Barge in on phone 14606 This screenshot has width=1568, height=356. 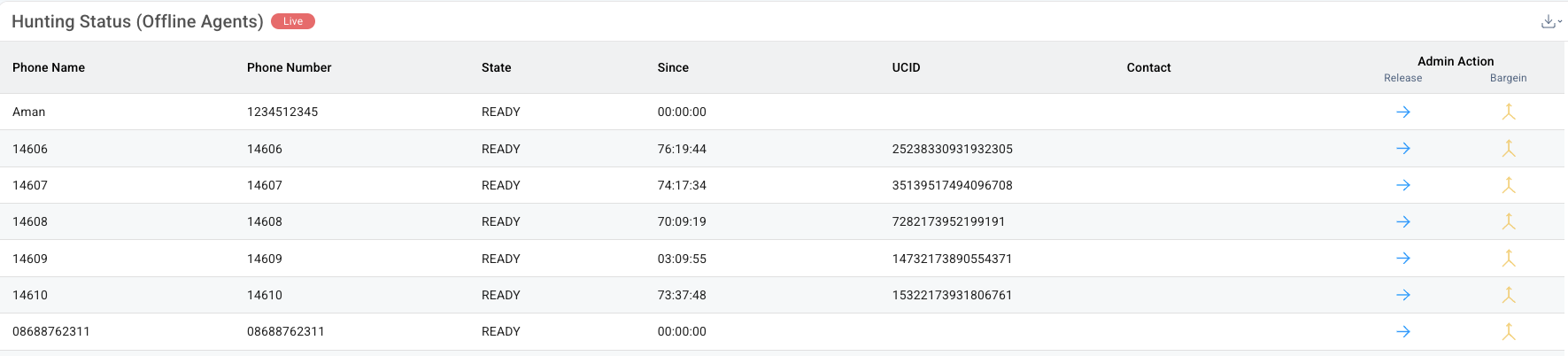click(1509, 149)
